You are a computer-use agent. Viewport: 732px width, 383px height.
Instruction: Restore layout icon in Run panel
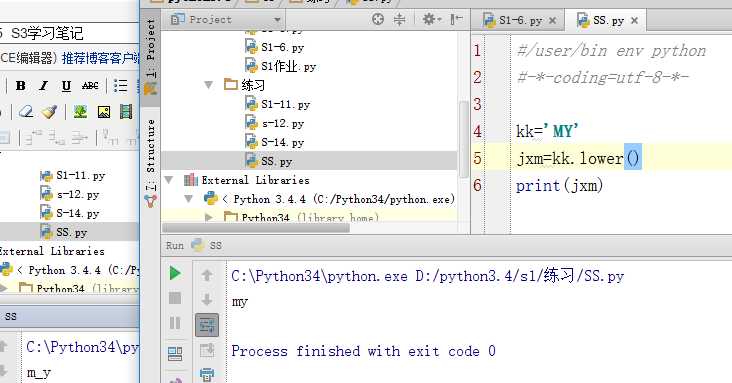175,354
